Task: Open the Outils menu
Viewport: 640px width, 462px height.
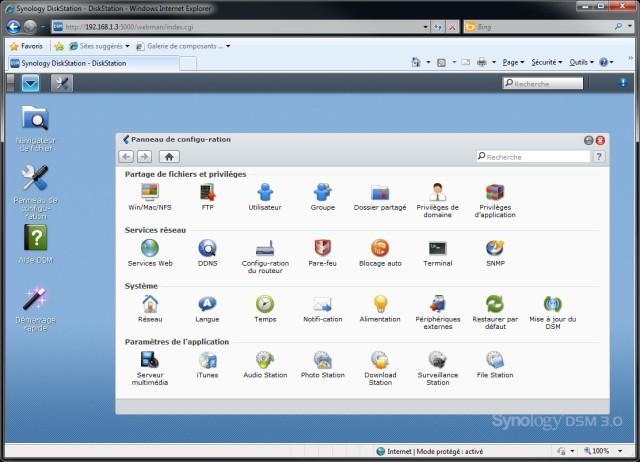Action: tap(581, 62)
